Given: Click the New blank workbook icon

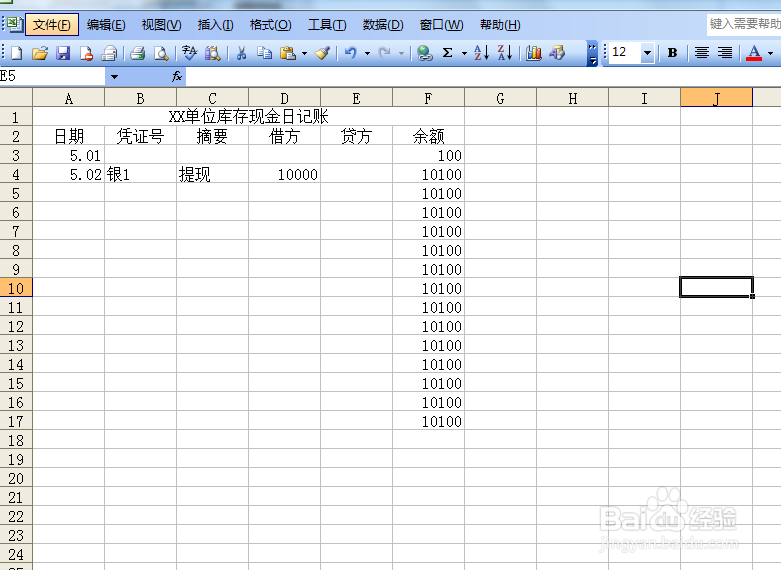Looking at the screenshot, I should [16, 53].
